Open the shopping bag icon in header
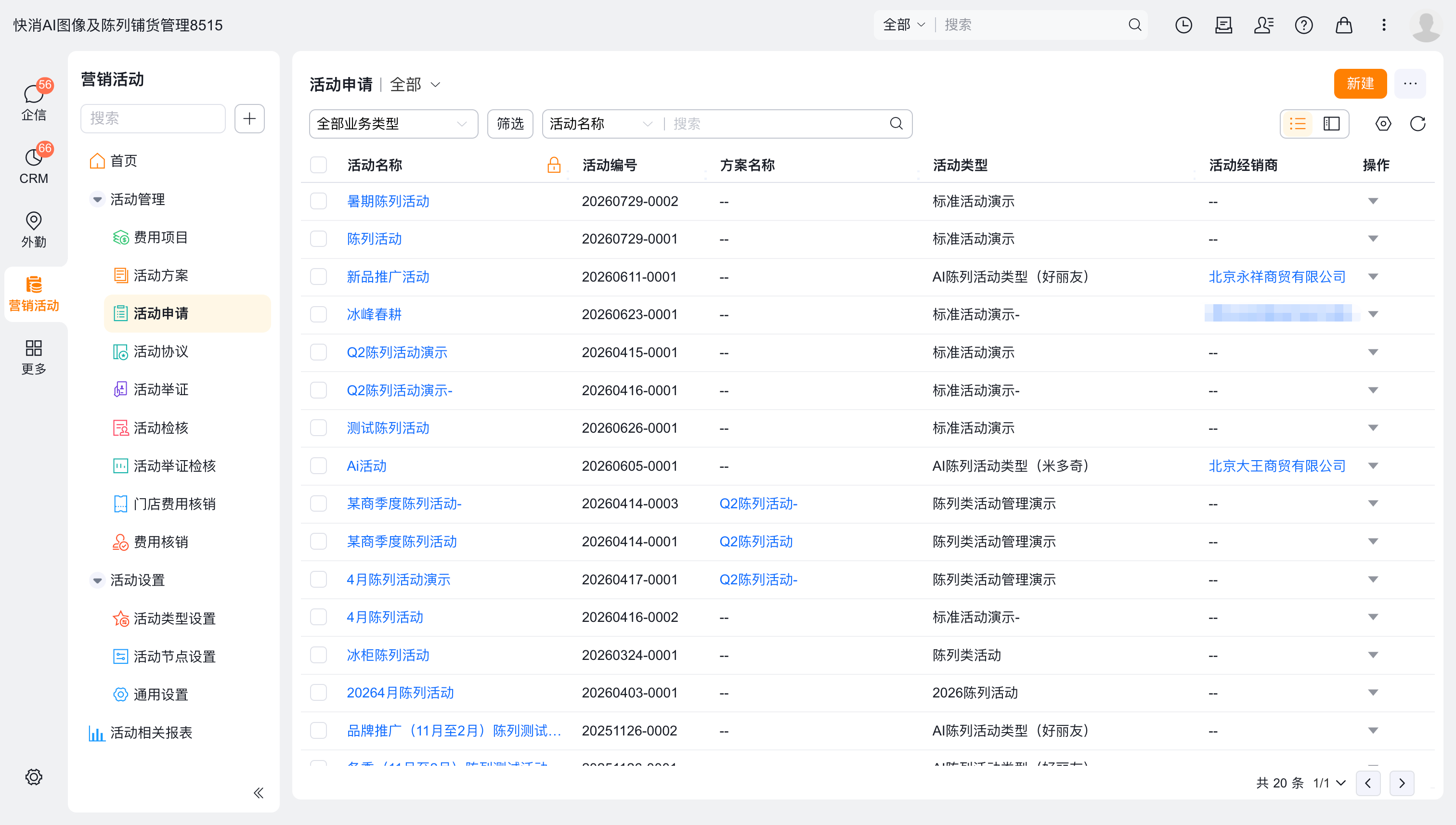 [x=1344, y=25]
